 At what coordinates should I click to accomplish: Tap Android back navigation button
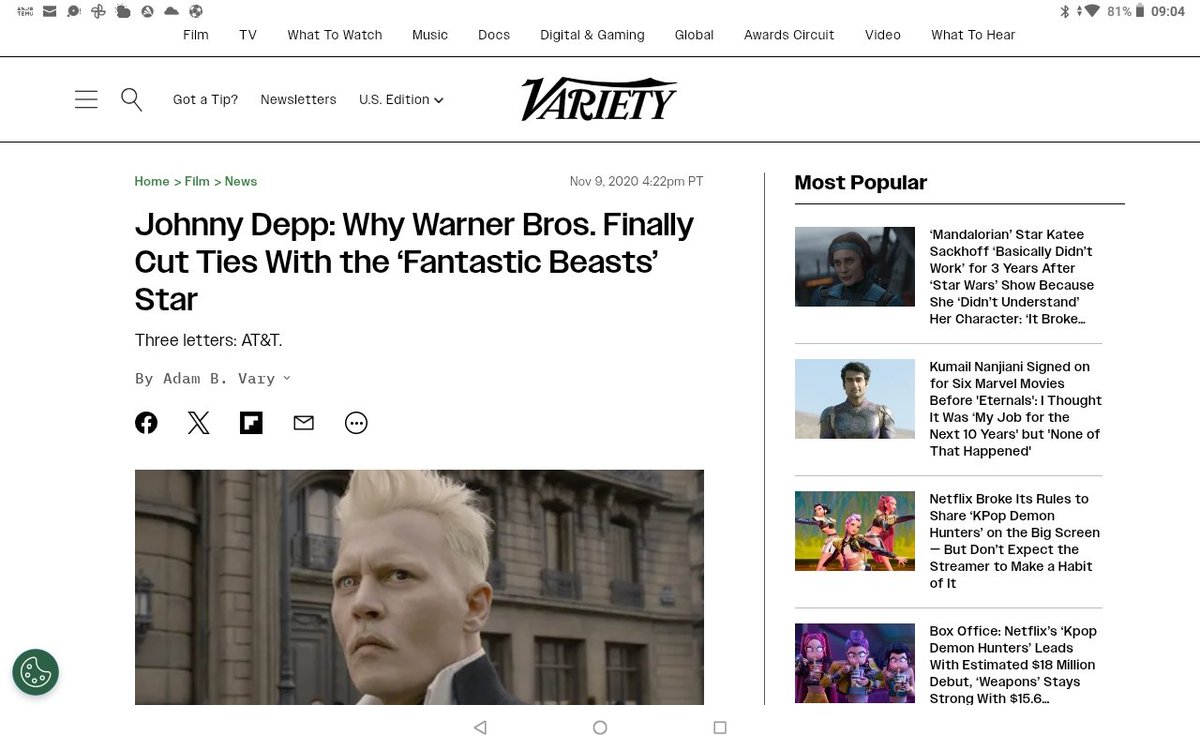coord(480,728)
